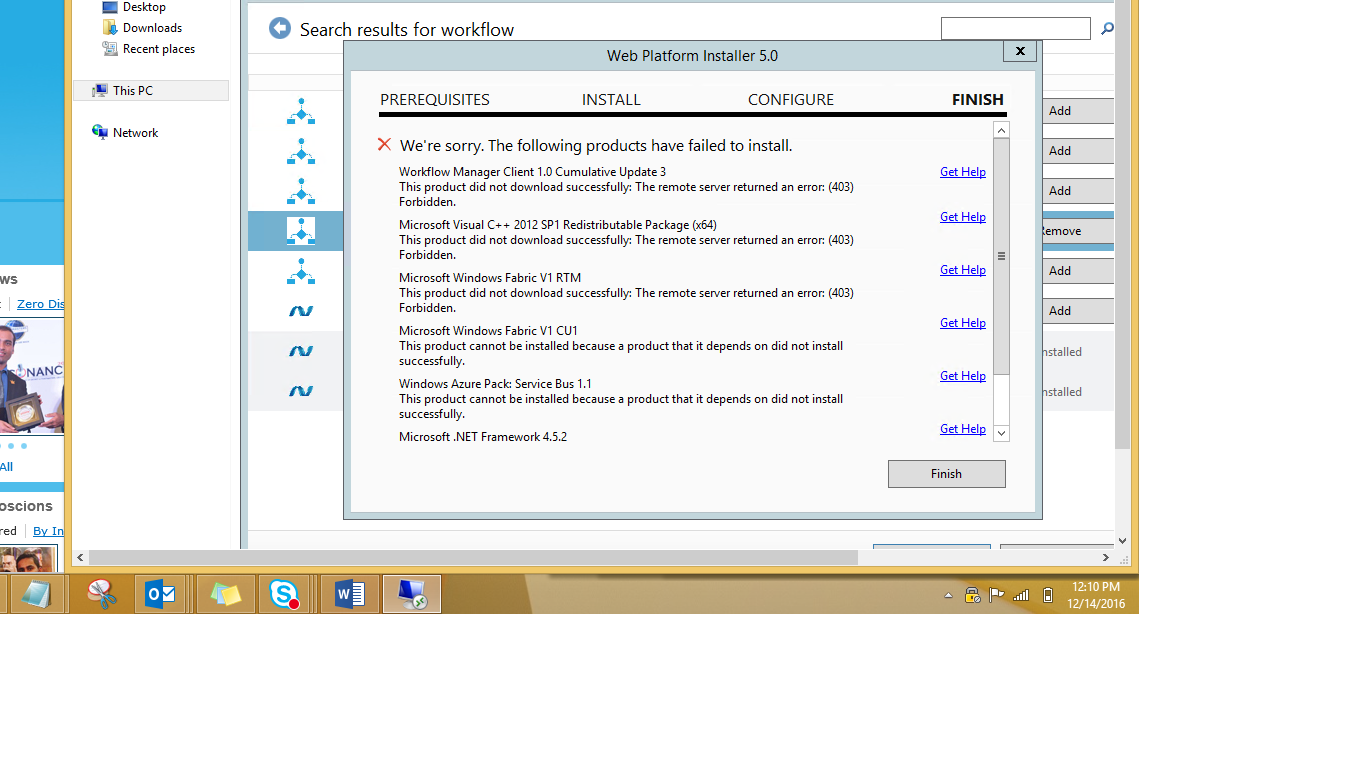
Task: Focus the search box of Web Platform Installer
Action: click(x=1015, y=29)
